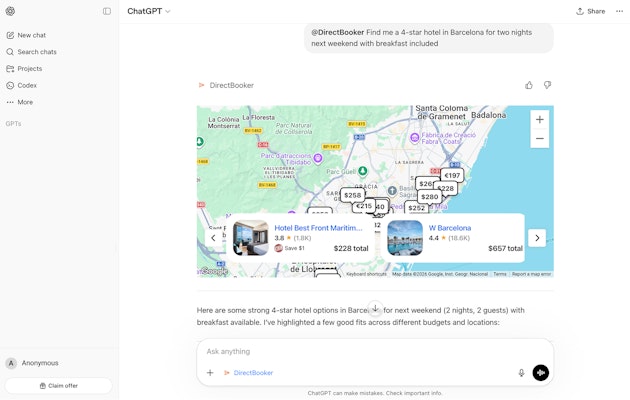Give a thumbs up to the DirectBooker response
This screenshot has height=400, width=630.
click(x=529, y=85)
